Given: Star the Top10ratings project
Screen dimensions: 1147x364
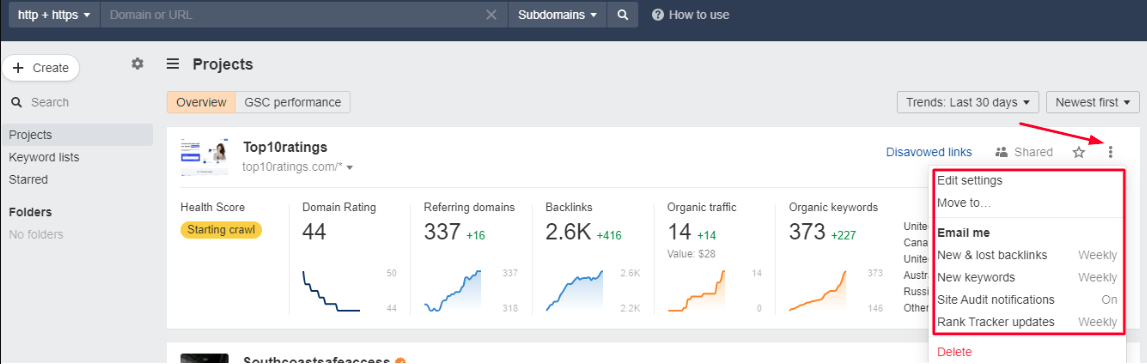Looking at the screenshot, I should click(x=1079, y=152).
